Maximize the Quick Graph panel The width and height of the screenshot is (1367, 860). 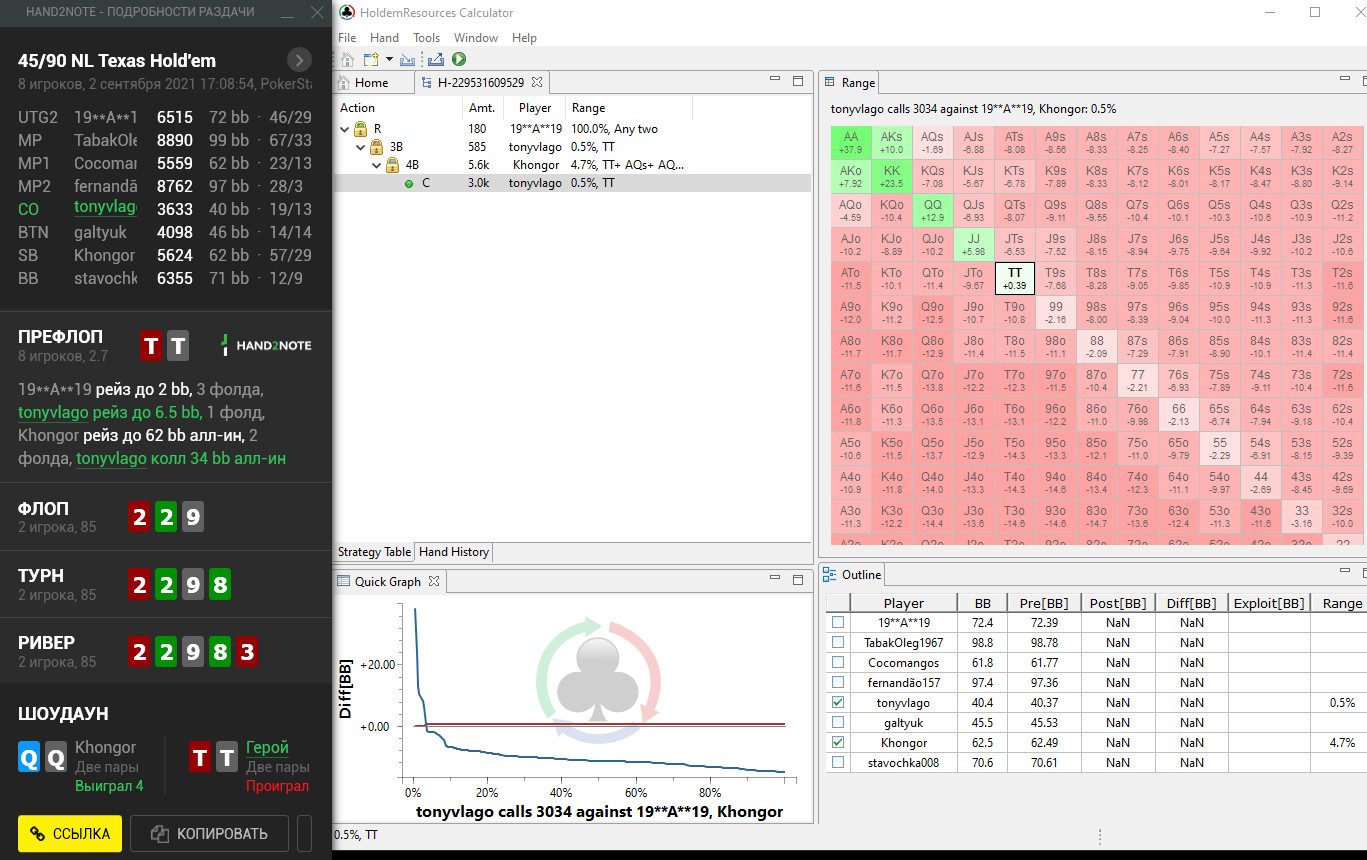tap(798, 578)
